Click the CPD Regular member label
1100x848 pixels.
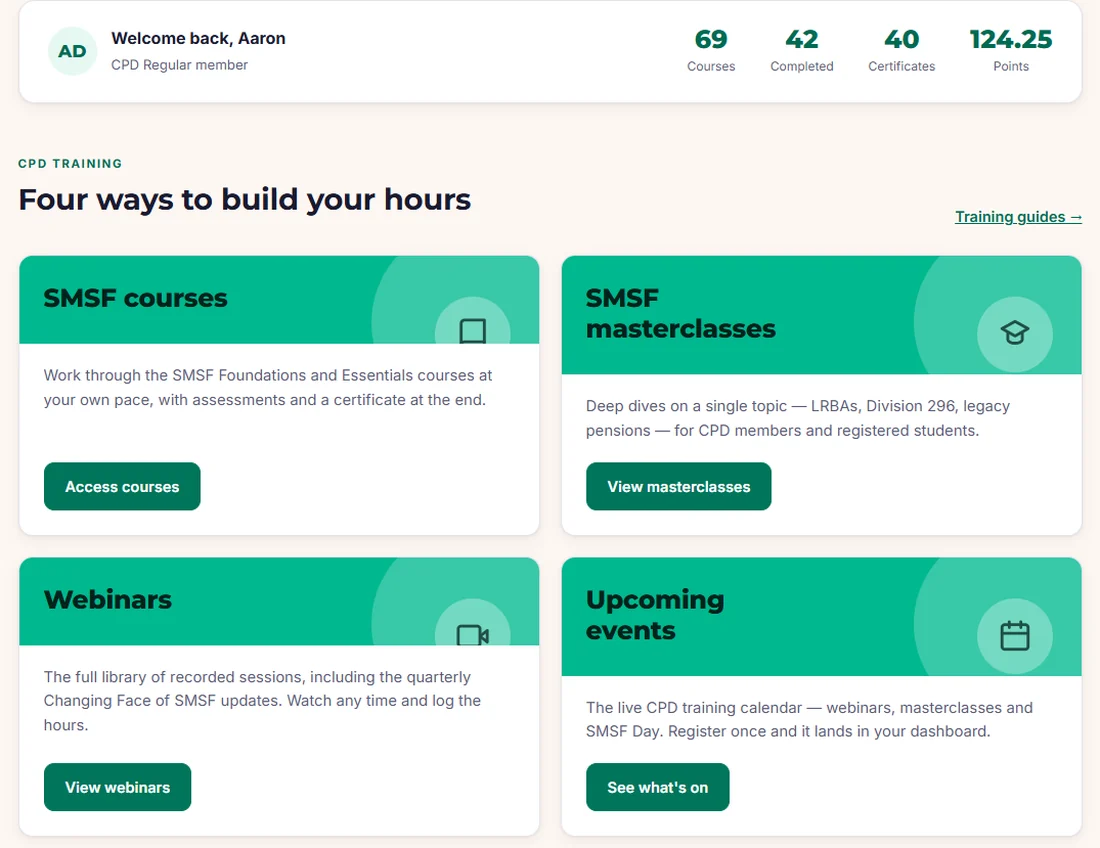180,65
